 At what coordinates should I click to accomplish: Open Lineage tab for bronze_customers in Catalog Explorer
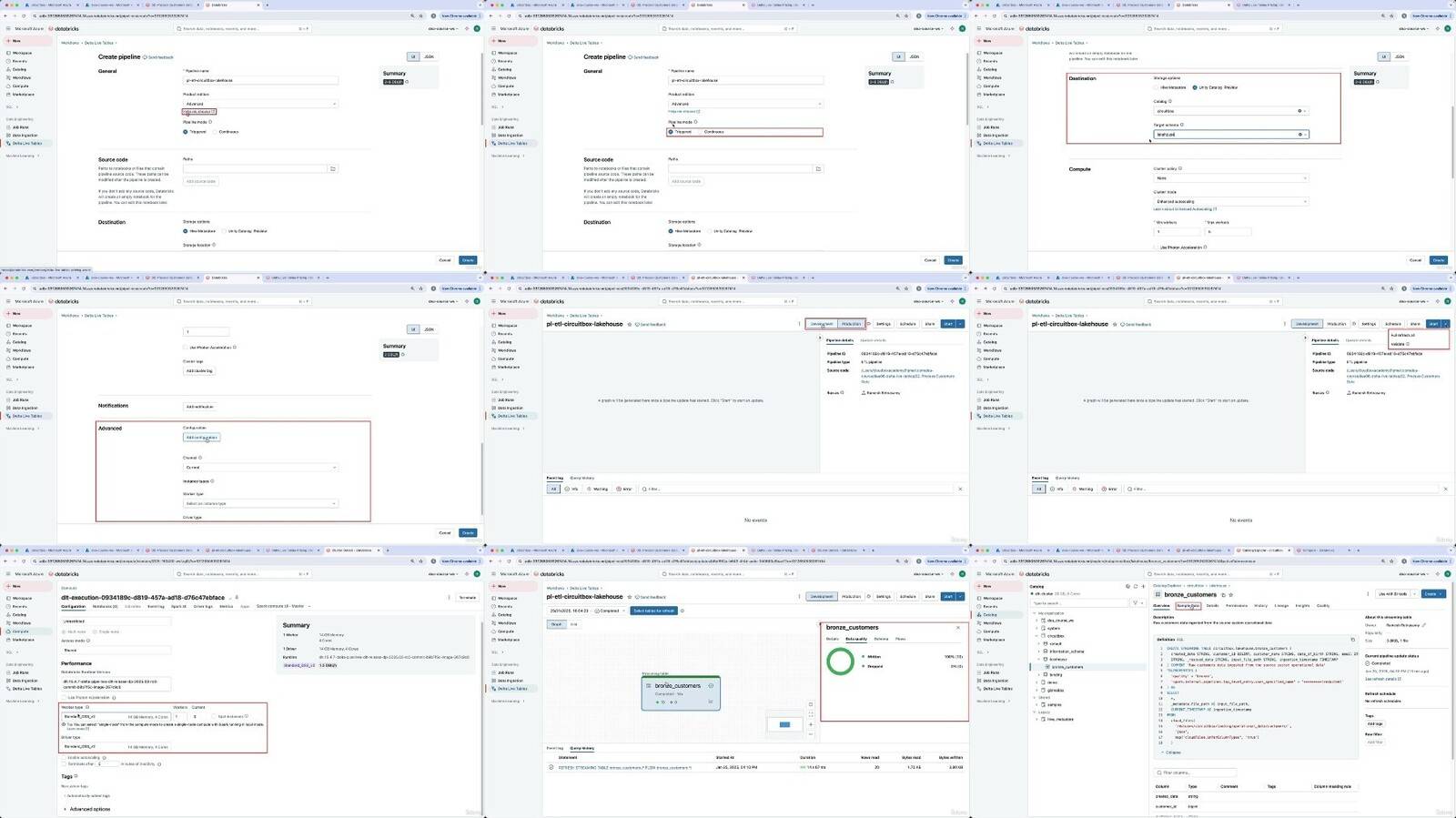1281,605
